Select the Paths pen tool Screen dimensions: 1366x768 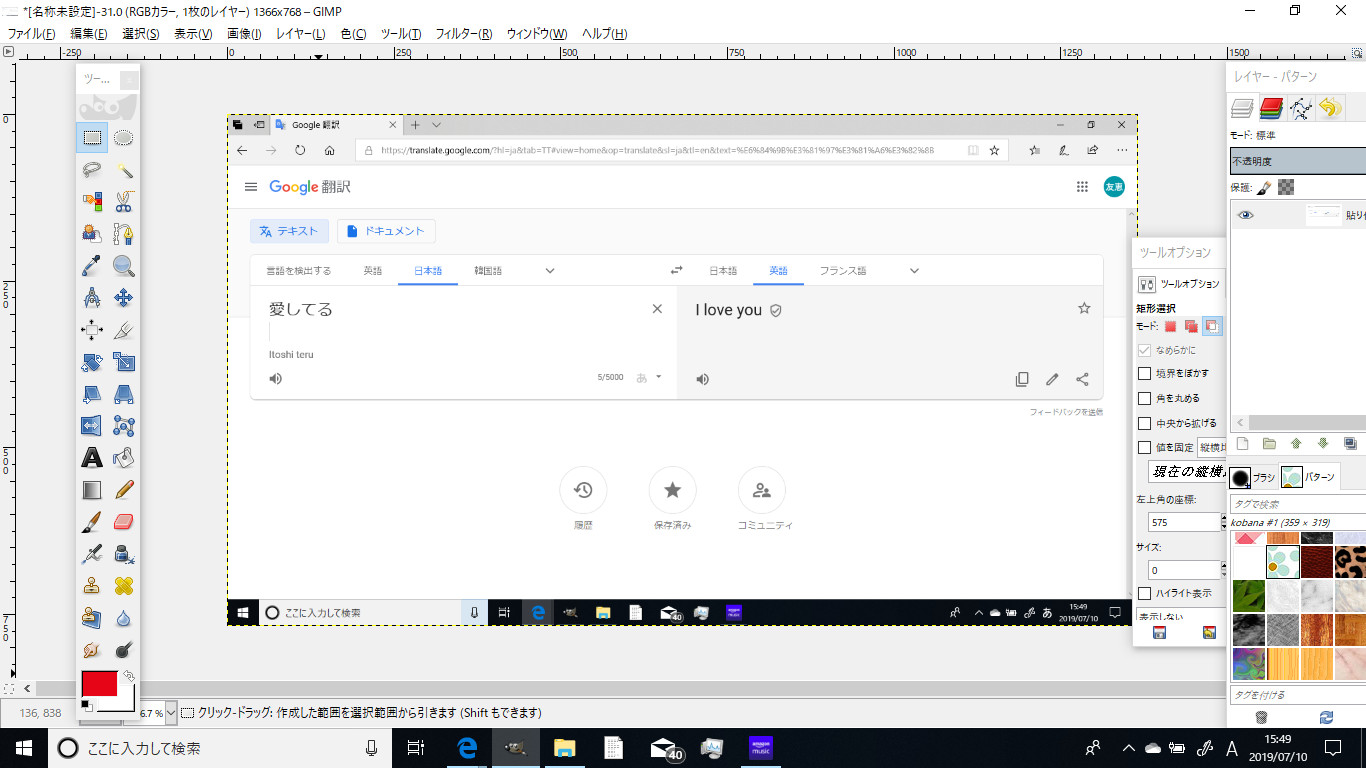pos(124,234)
